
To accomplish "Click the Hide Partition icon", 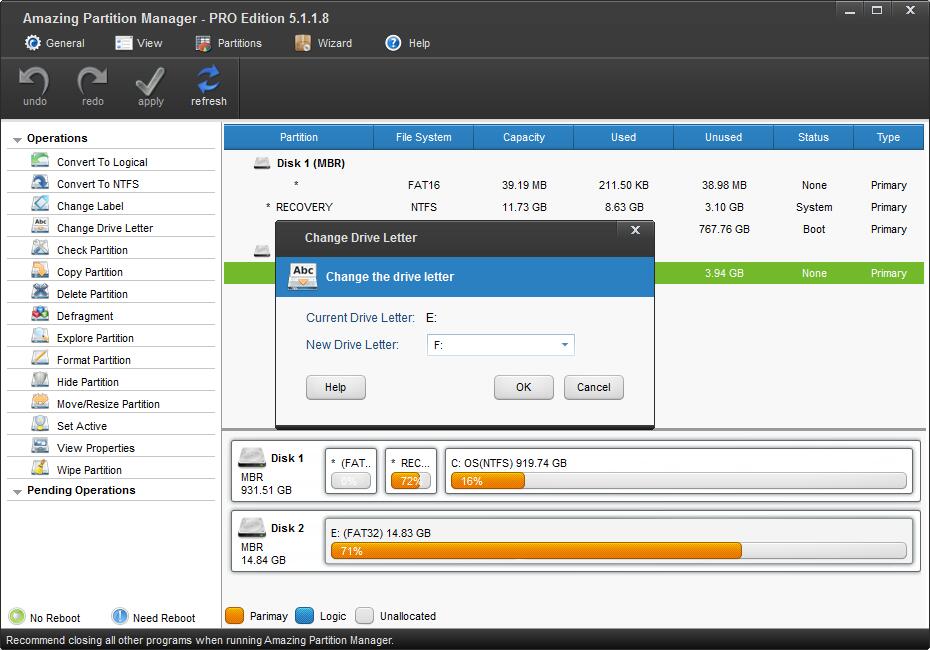I will [40, 380].
